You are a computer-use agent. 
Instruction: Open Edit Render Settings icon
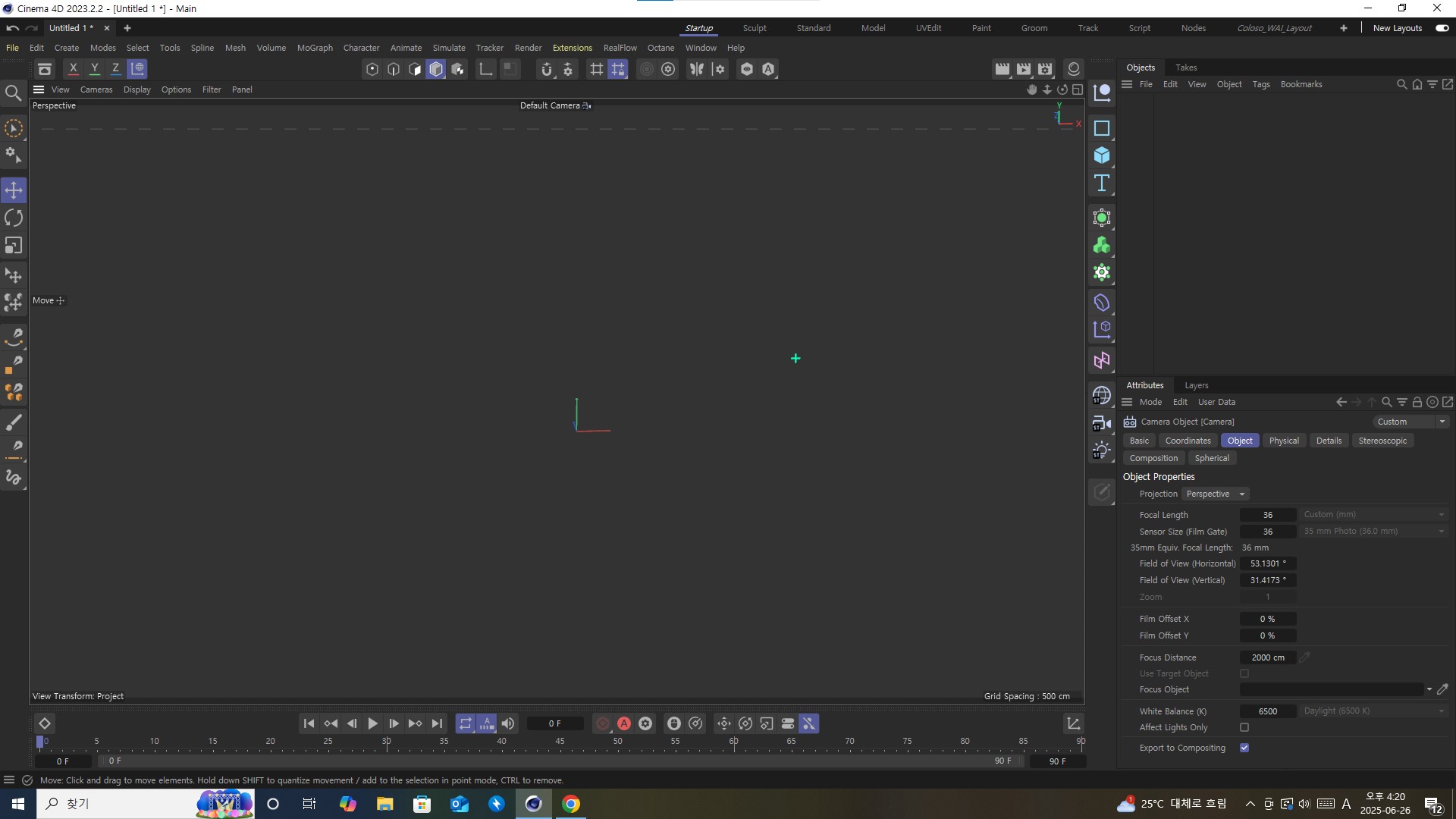1045,69
